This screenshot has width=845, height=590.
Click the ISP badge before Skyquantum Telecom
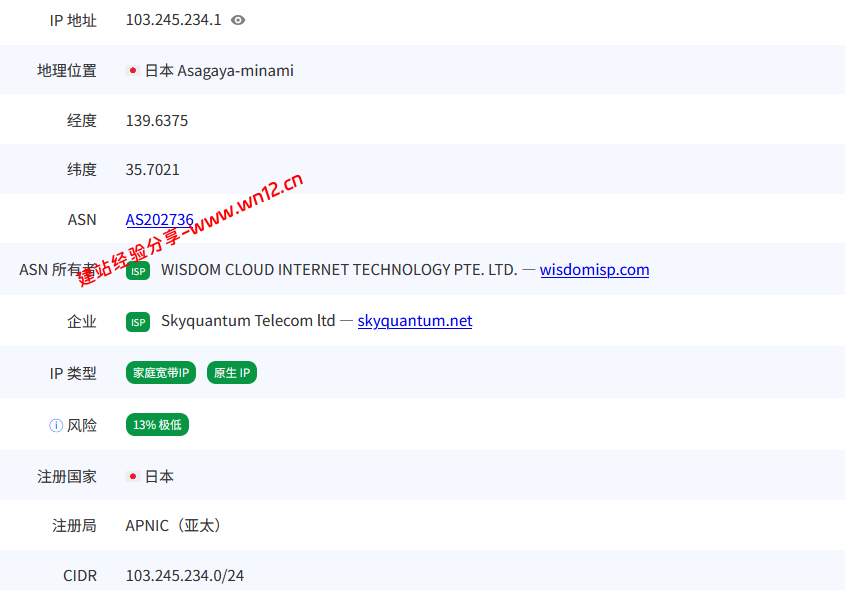tap(138, 322)
